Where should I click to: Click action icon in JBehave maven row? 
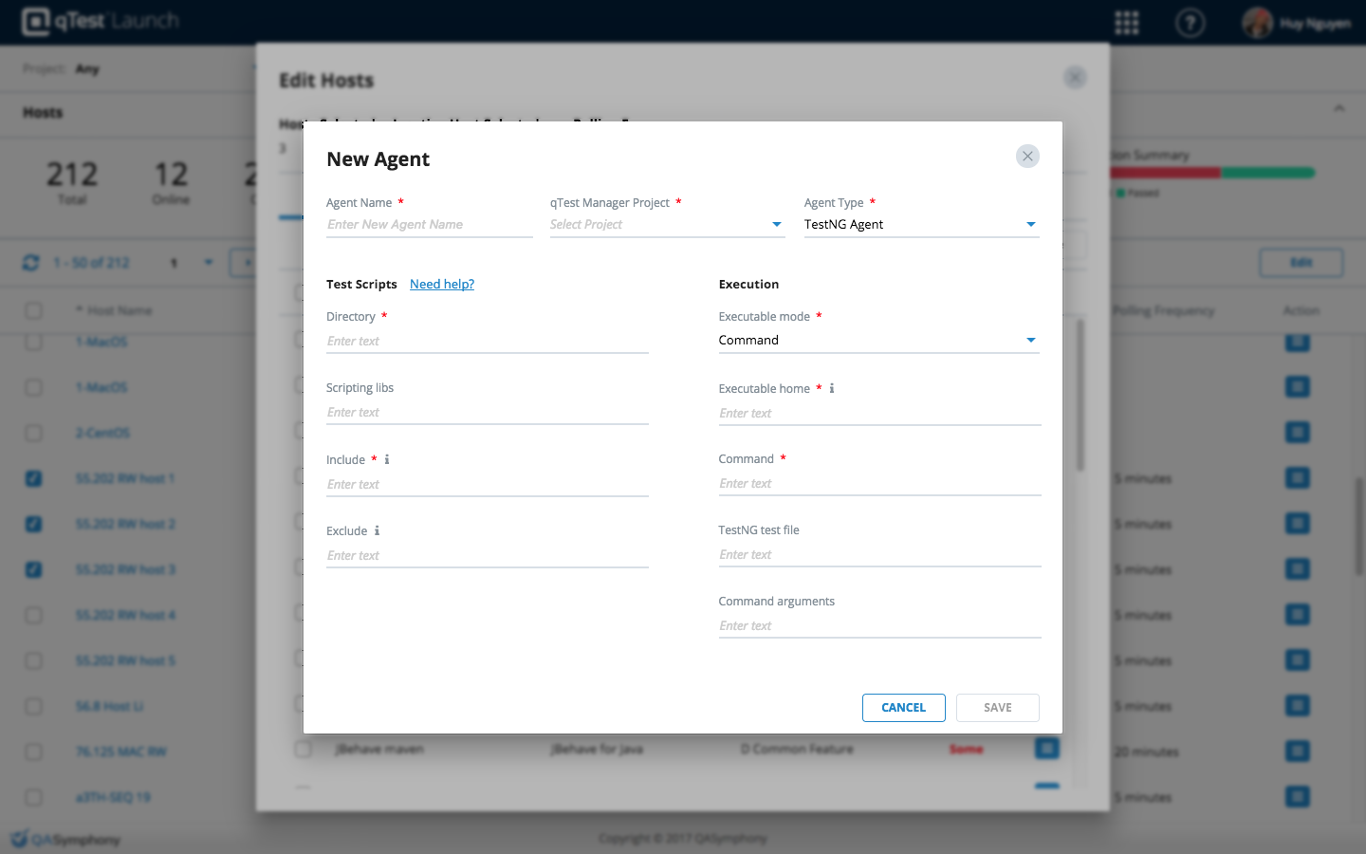click(x=1047, y=748)
